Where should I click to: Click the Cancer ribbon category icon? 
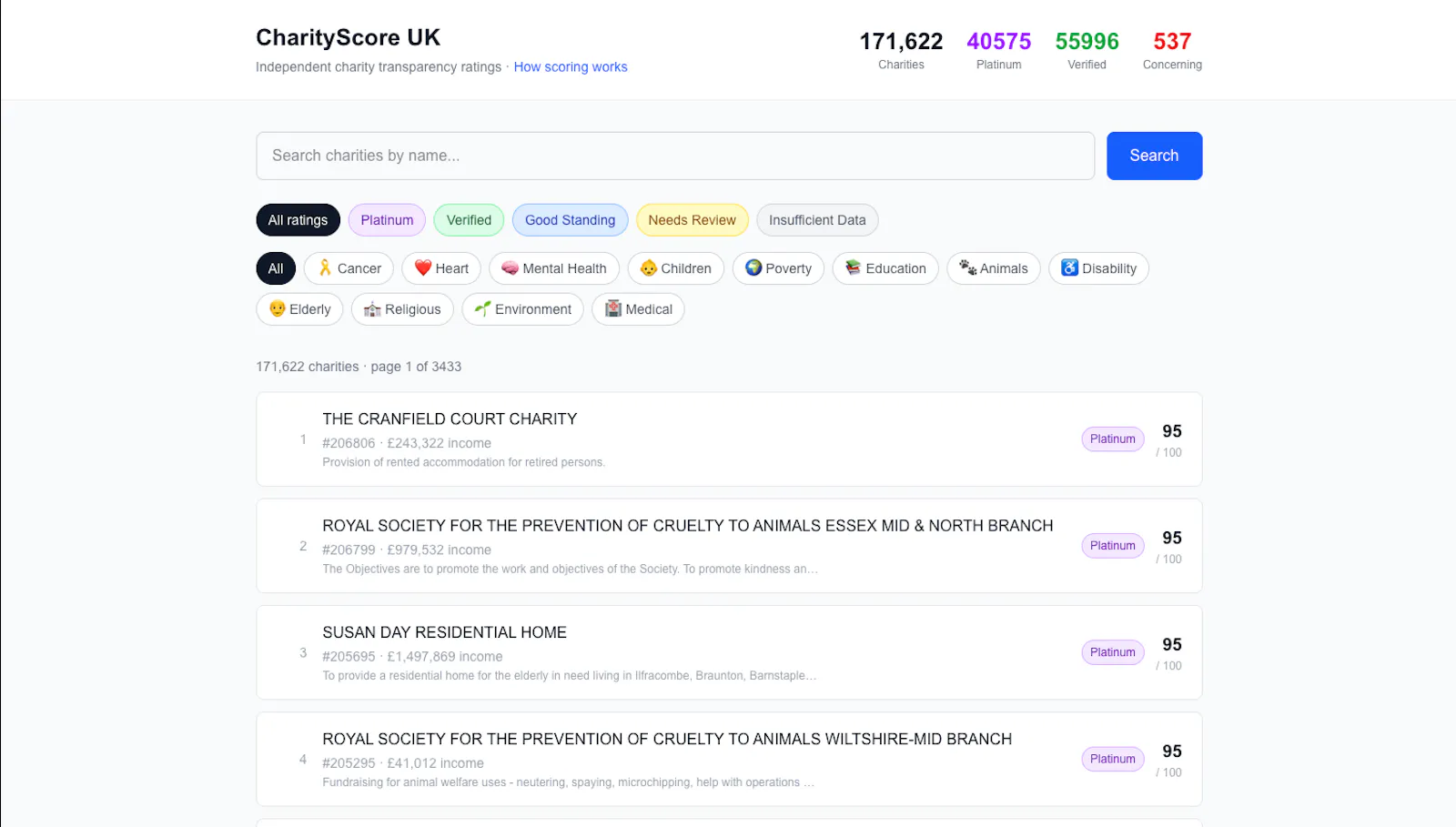[325, 268]
